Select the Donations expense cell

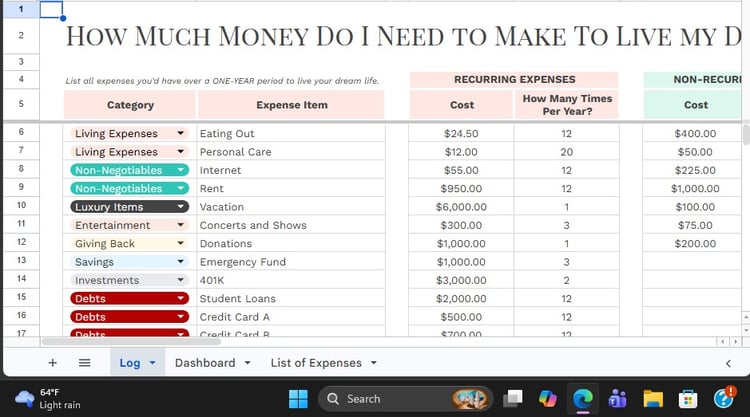[291, 243]
